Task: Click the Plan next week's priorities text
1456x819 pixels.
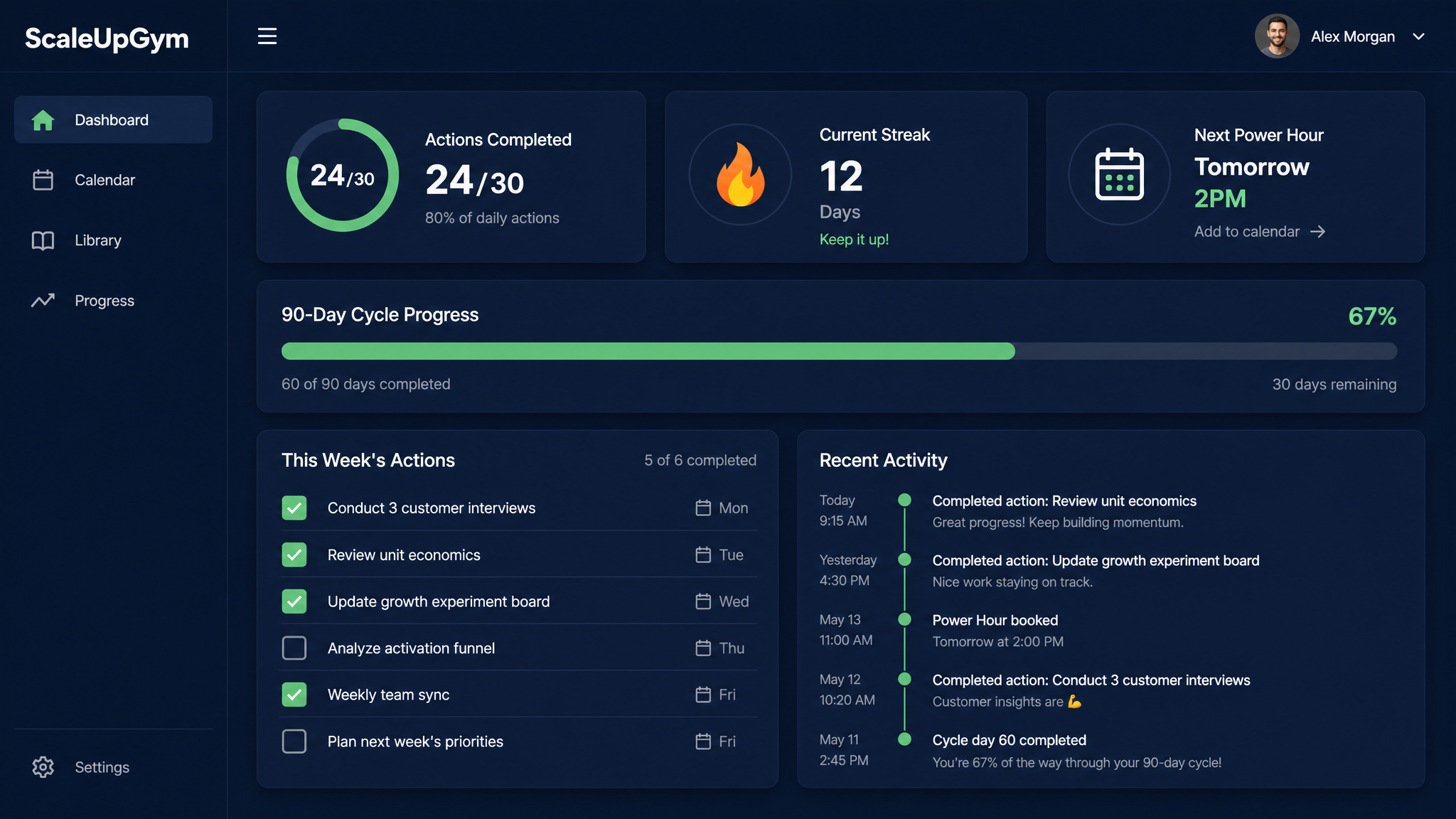Action: [415, 742]
